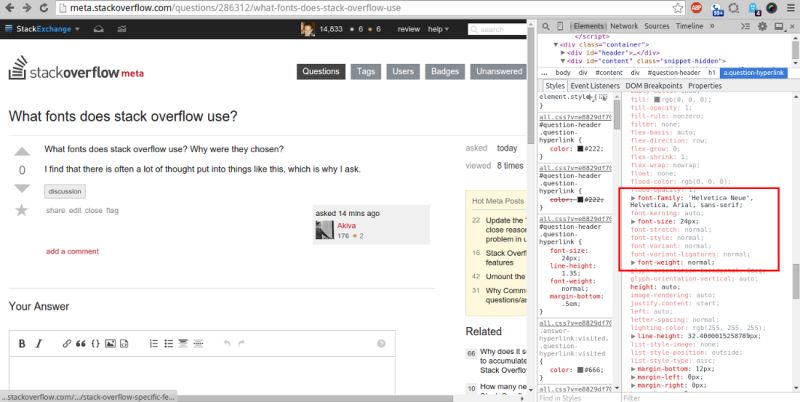Open the editor help question-mark icon
Image resolution: width=800 pixels, height=402 pixels.
click(381, 343)
